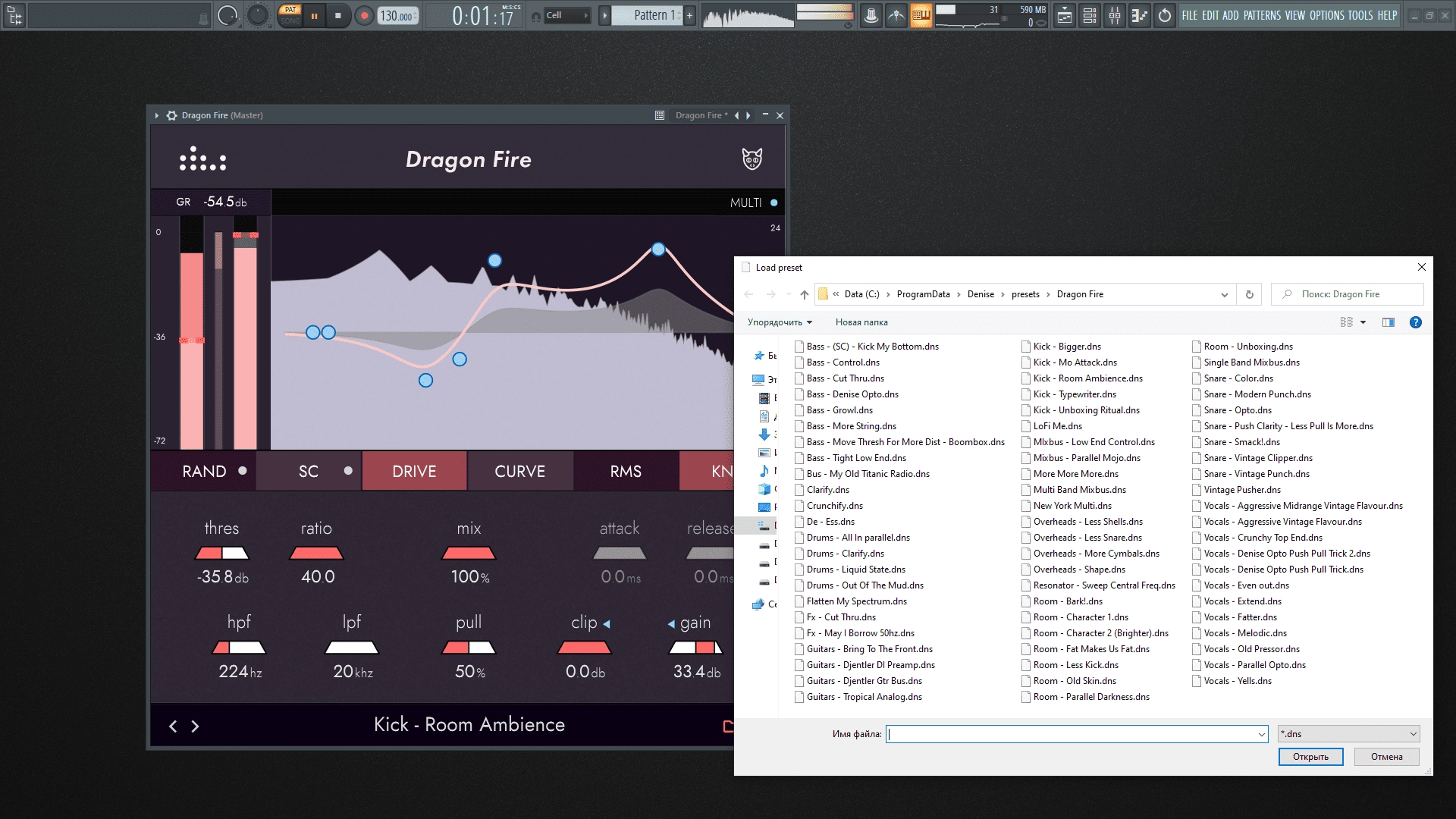Viewport: 1456px width, 819px height.
Task: Open the EDIT menu
Action: [1210, 15]
